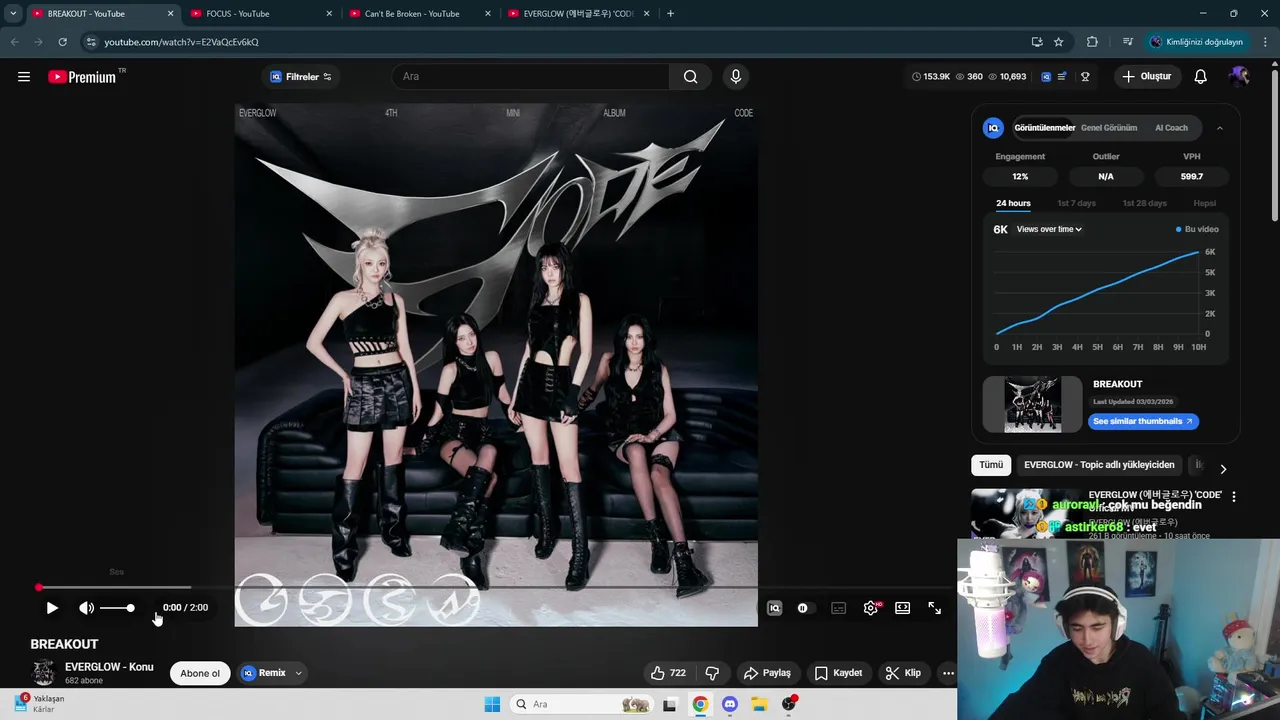Open Windows Start menu

492,704
